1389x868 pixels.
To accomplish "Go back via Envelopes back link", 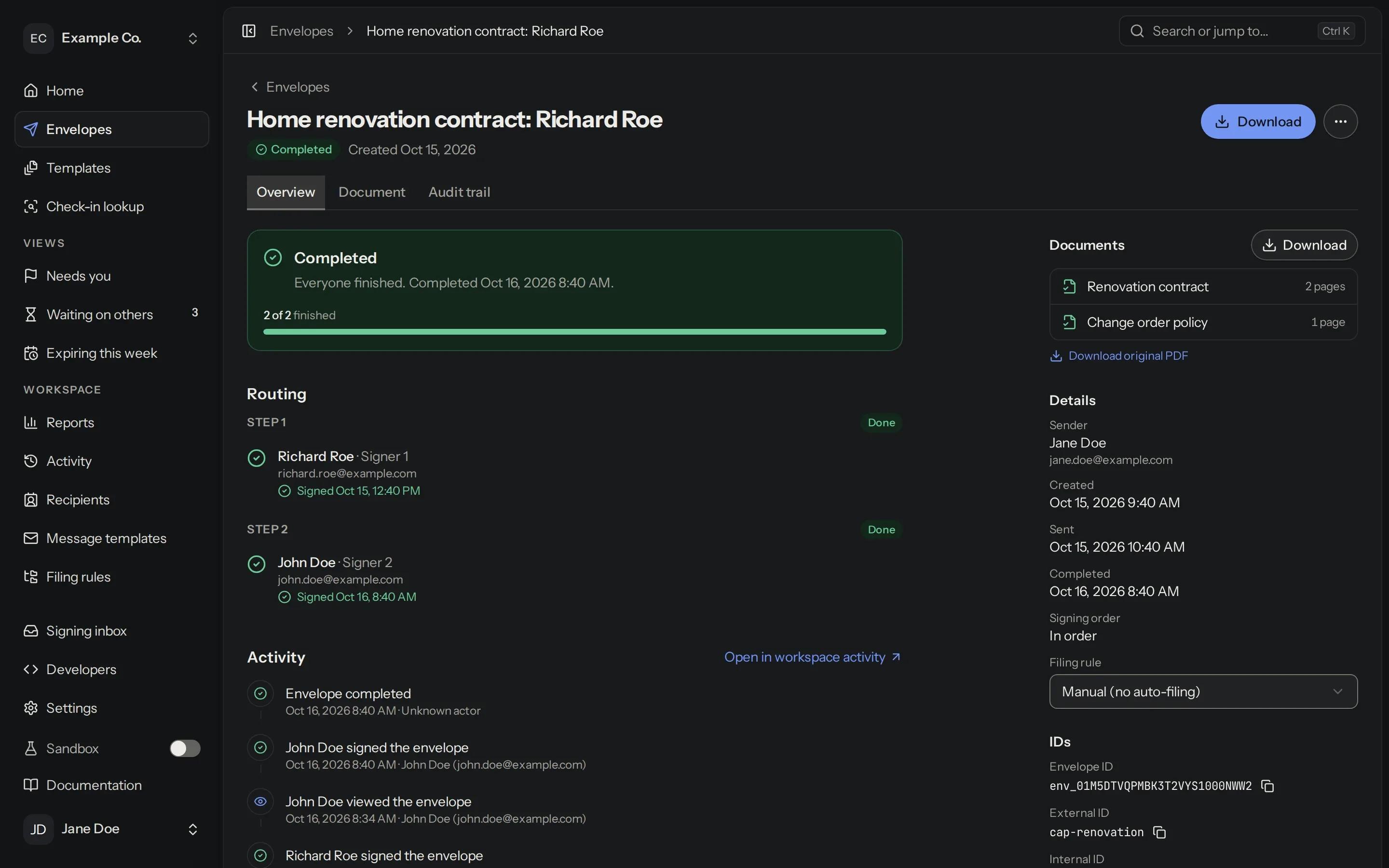I will pyautogui.click(x=290, y=87).
